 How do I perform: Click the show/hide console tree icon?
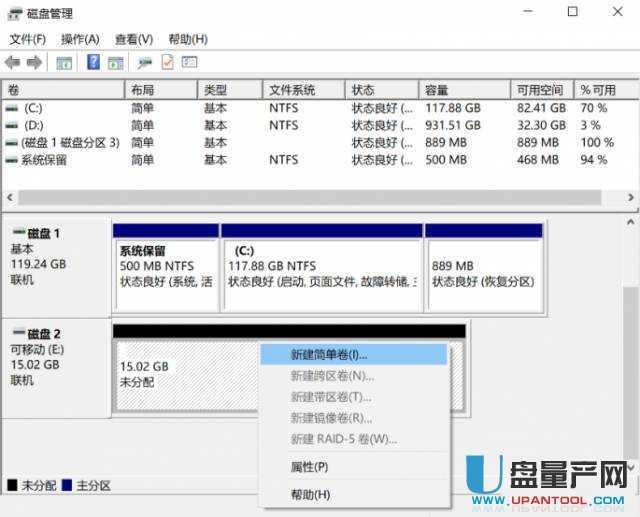[63, 62]
